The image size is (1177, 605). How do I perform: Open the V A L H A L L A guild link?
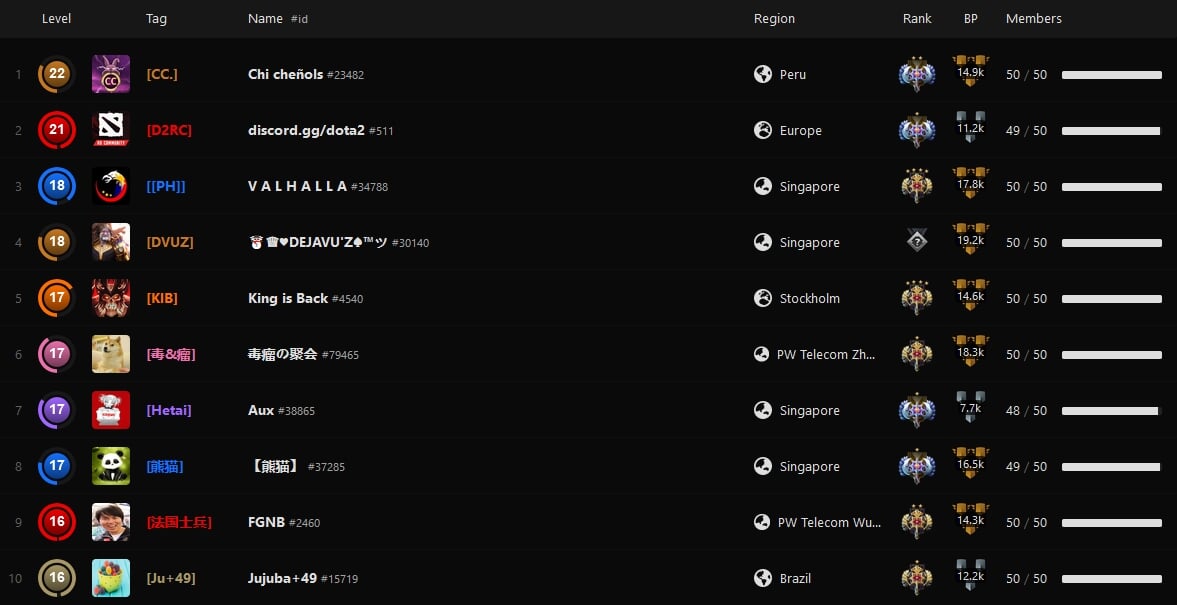297,186
